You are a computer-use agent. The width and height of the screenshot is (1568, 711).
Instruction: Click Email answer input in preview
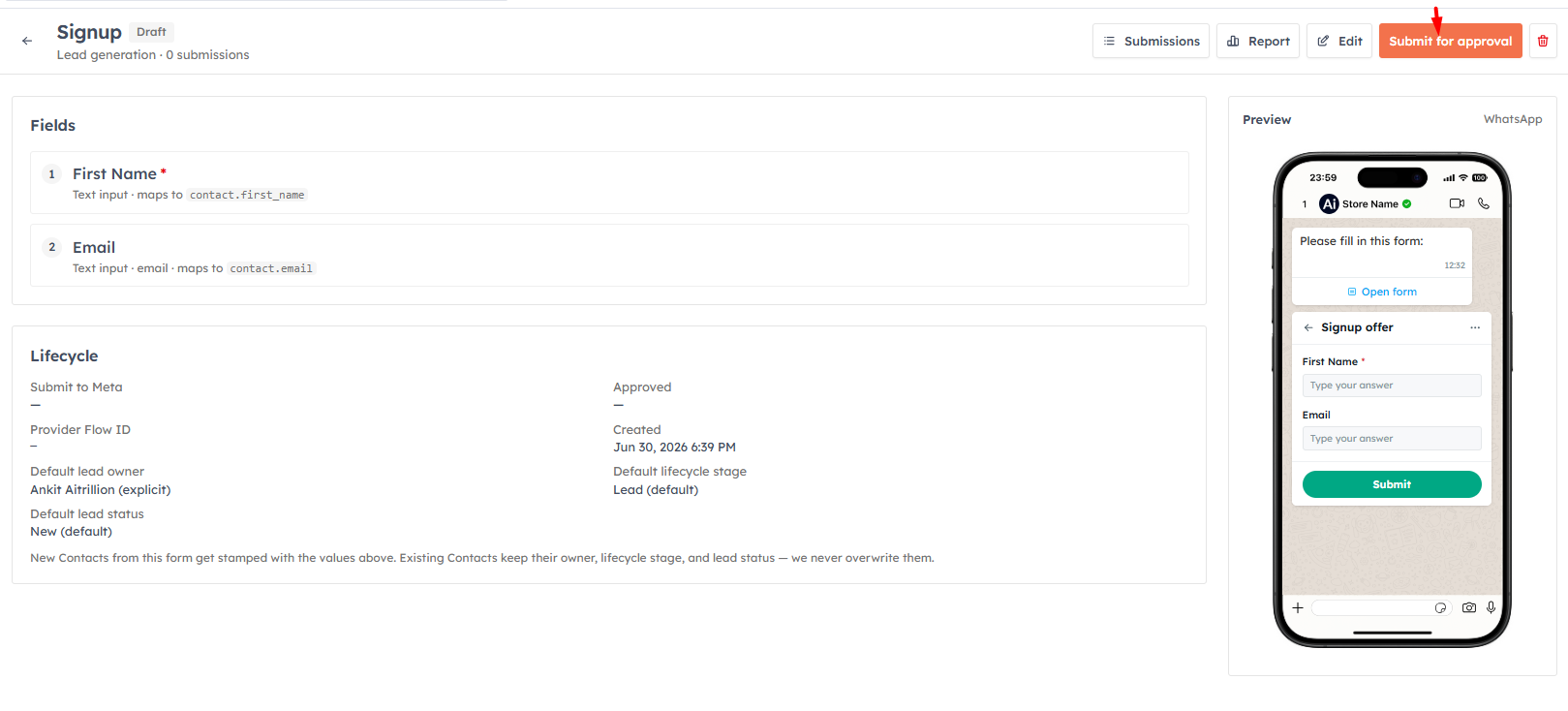1392,439
